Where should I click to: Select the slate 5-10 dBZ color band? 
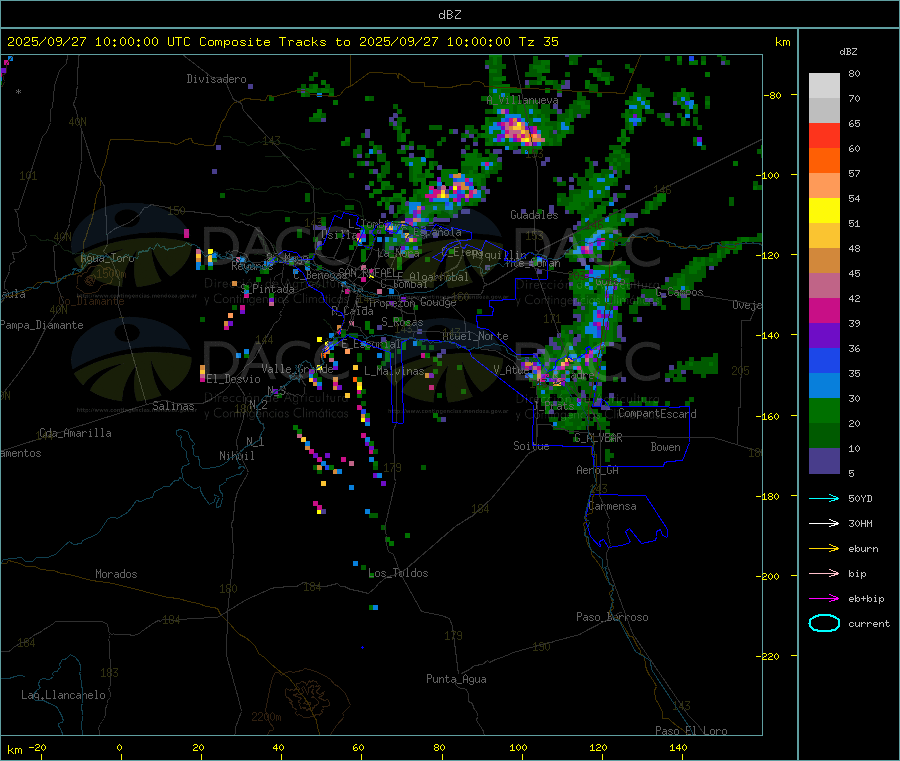coord(824,461)
